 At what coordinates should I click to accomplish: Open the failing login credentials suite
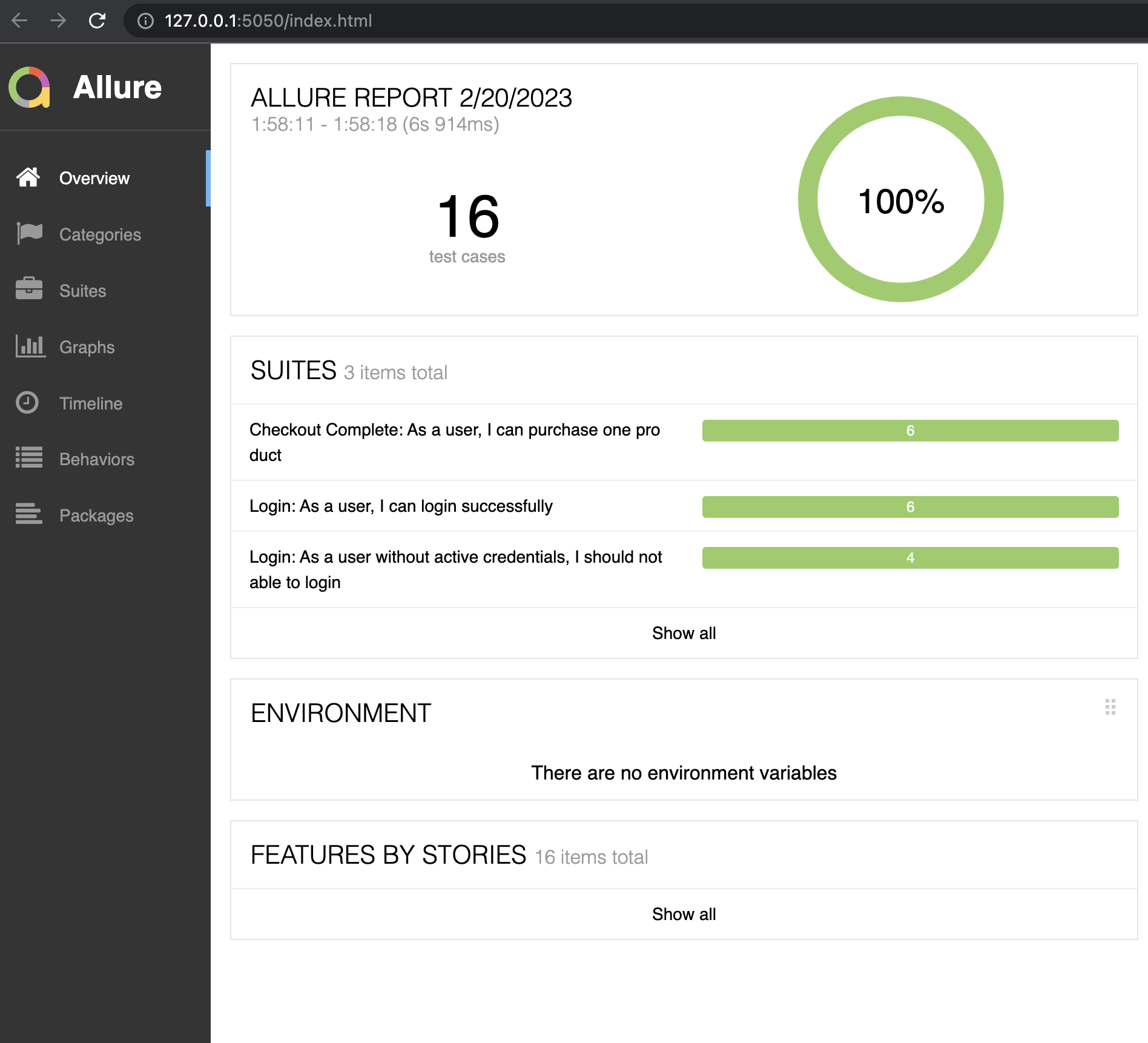tap(455, 569)
